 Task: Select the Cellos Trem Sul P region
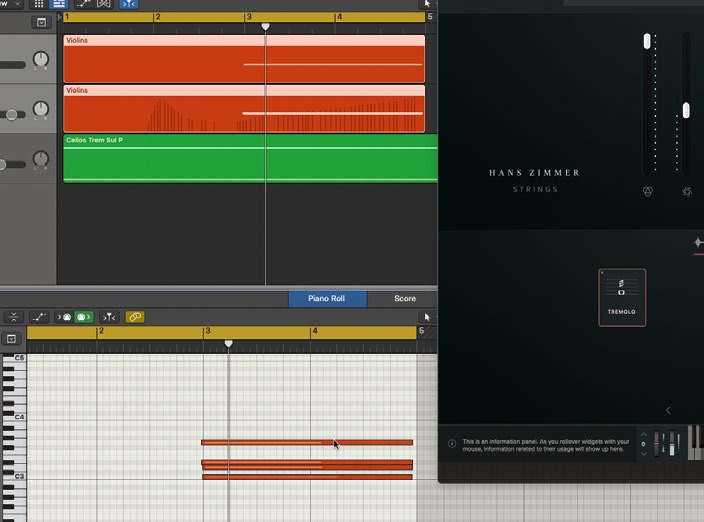pos(251,158)
